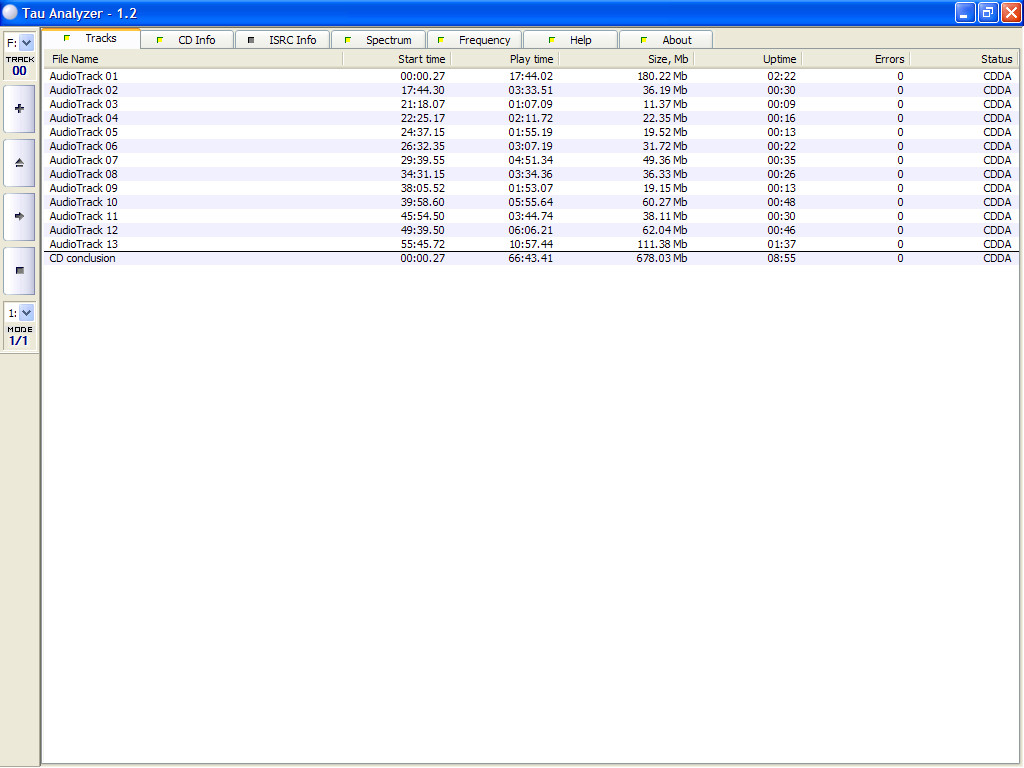Click the CD conclusion summary row
Viewport: 1024px width, 768px height.
[83, 258]
